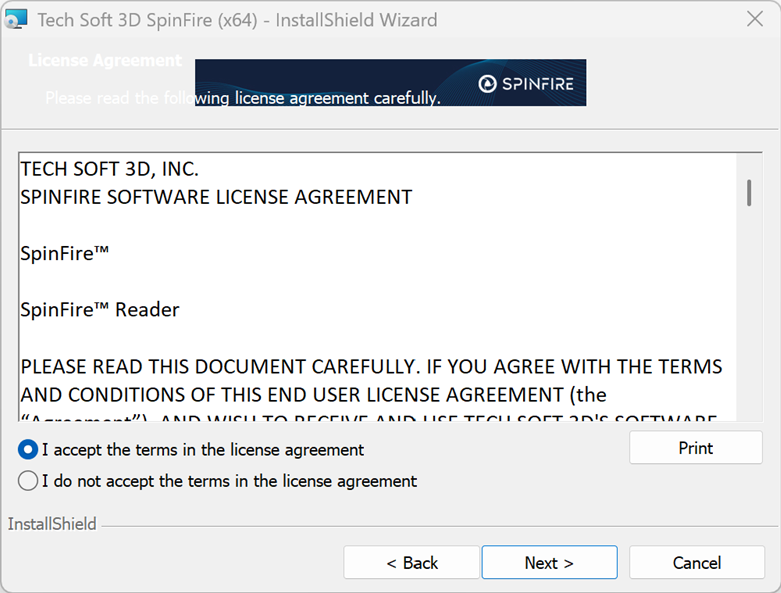Viewport: 781px width, 593px height.
Task: Proceed by clicking 'Next >'
Action: click(x=549, y=563)
